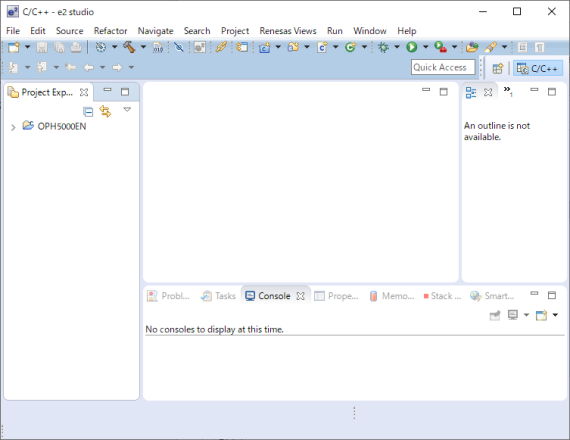Image resolution: width=570 pixels, height=440 pixels.
Task: Close the Project Explorer tab
Action: click(84, 92)
